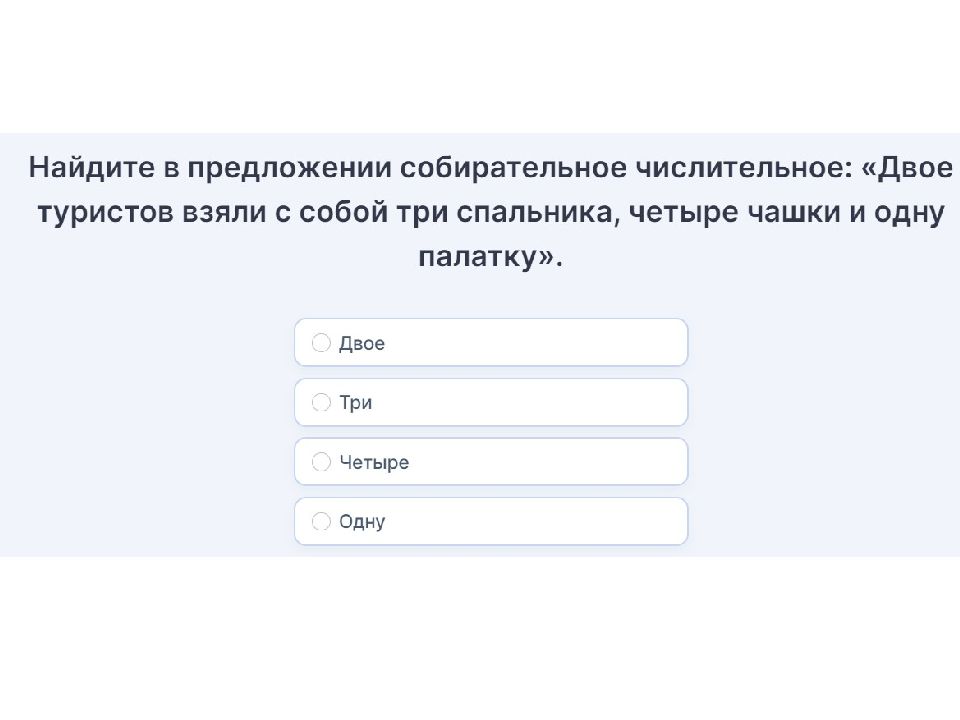Click the word спальника in the question

click(x=534, y=212)
